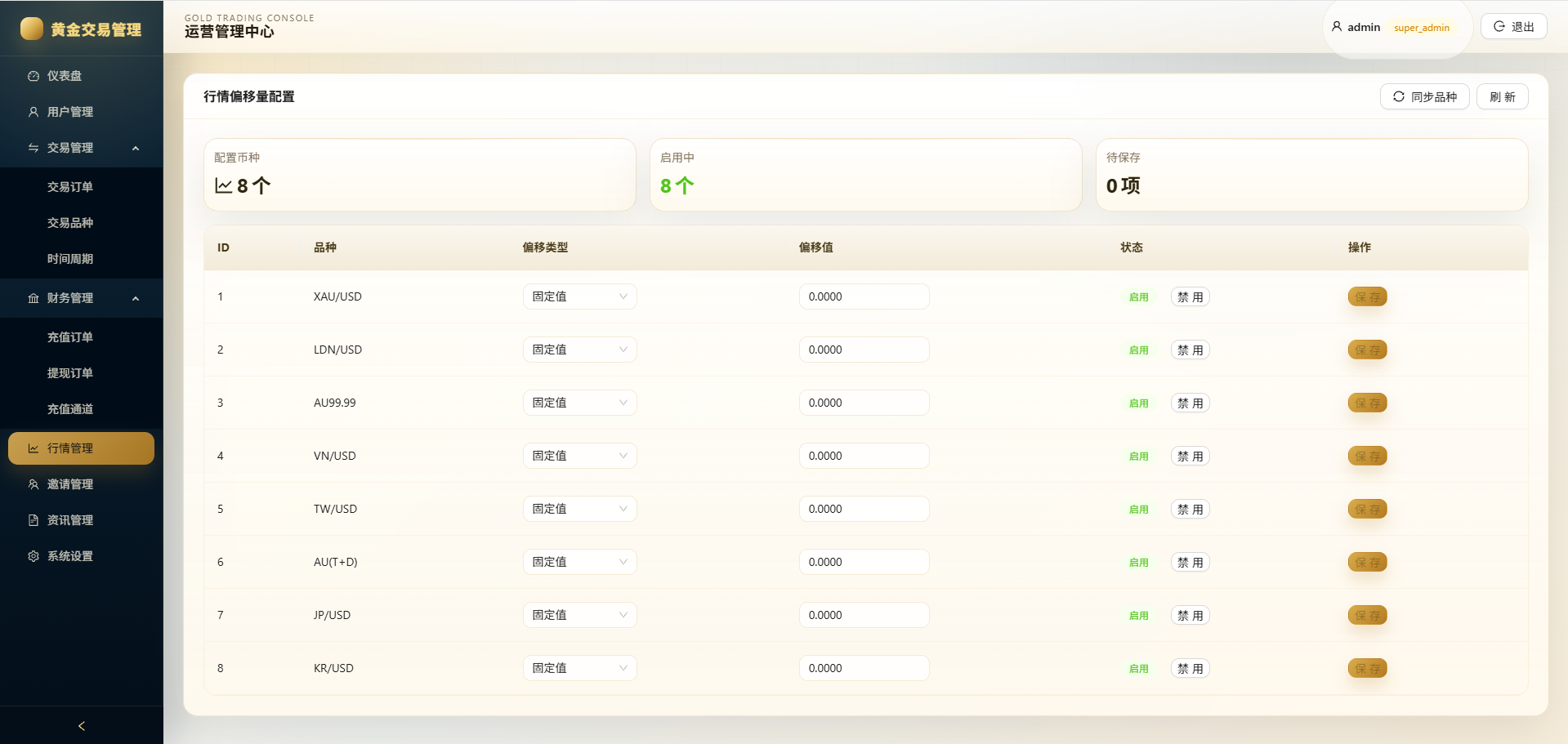Image resolution: width=1568 pixels, height=744 pixels.
Task: Click the finance management bank icon
Action: coord(34,298)
